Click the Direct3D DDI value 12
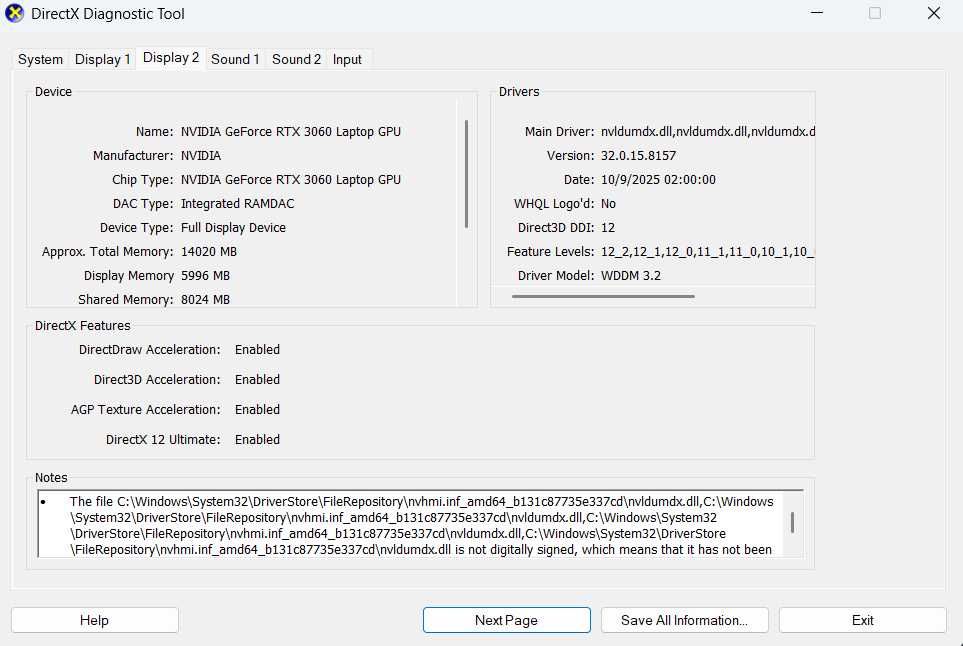This screenshot has height=646, width=963. click(607, 227)
